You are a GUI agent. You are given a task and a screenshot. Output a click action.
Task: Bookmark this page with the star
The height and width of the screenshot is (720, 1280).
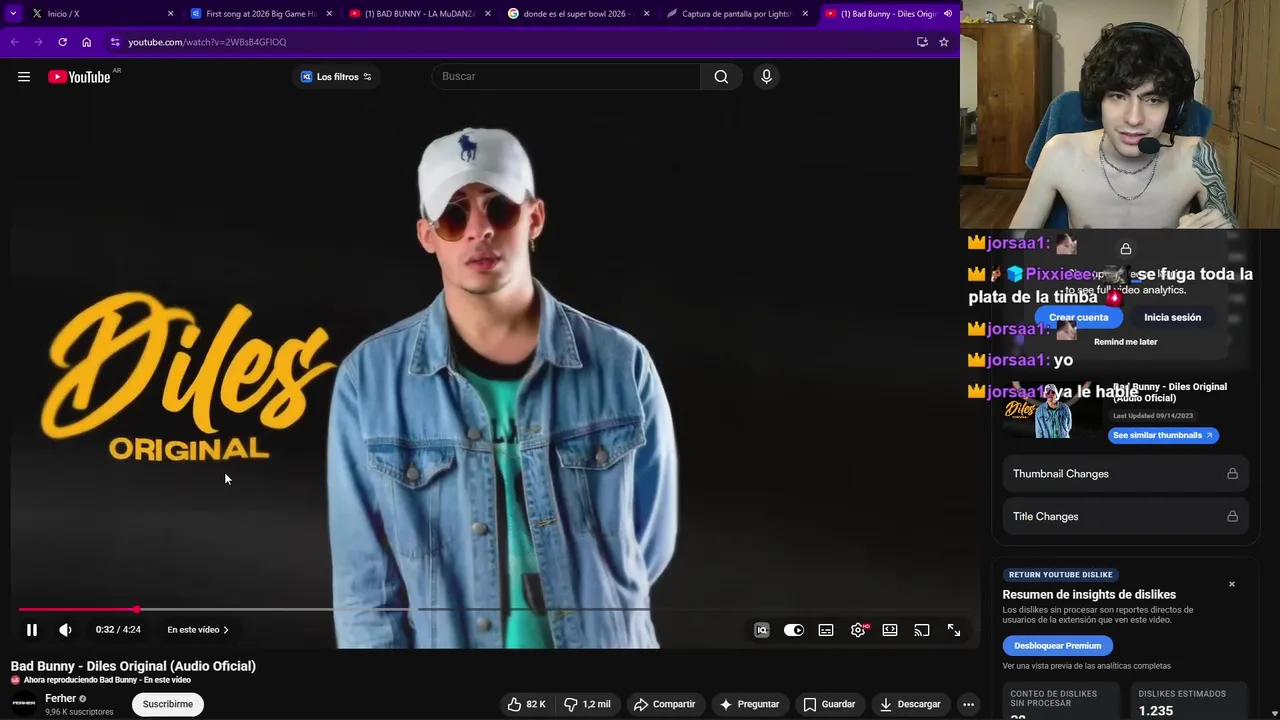(943, 42)
